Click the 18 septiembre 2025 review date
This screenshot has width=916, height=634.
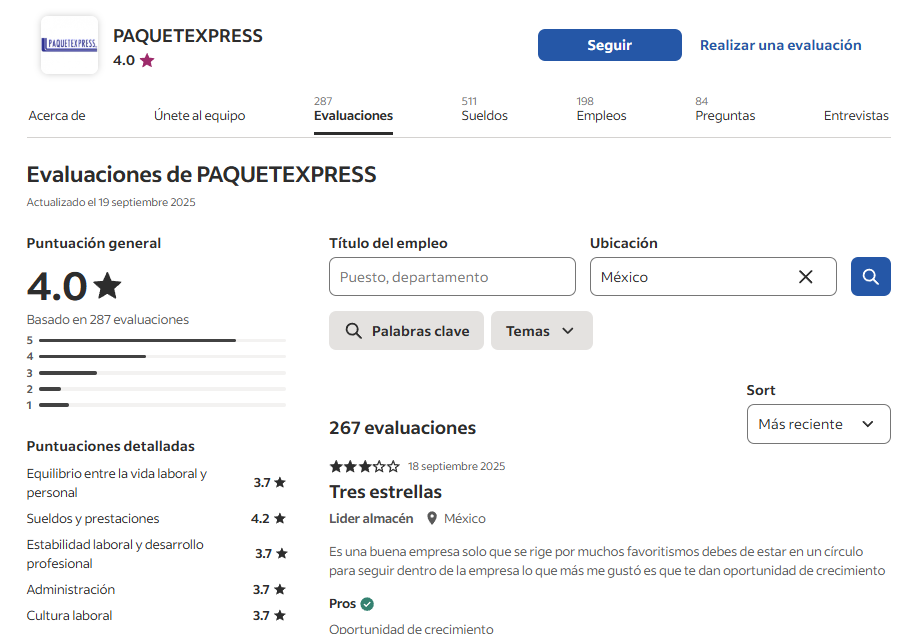pyautogui.click(x=456, y=466)
